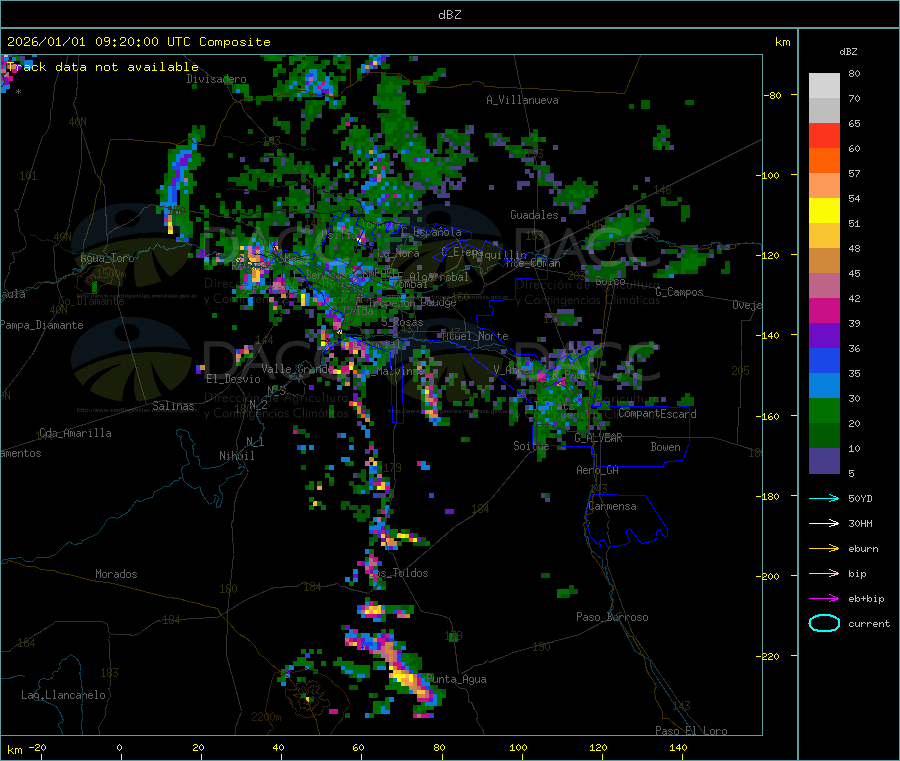900x761 pixels.
Task: Click the 'Track data not available' message
Action: pyautogui.click(x=103, y=67)
